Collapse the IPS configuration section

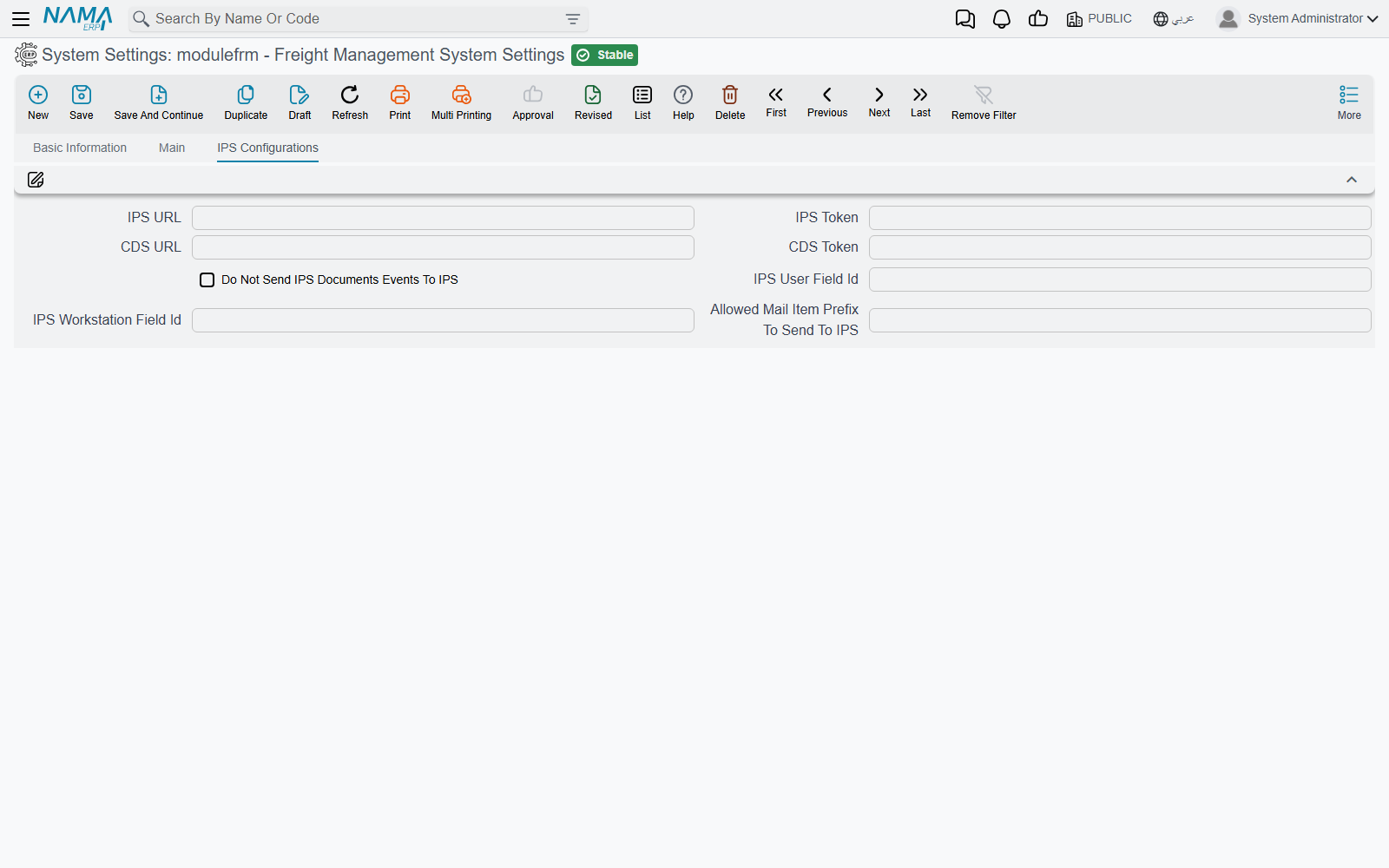tap(1352, 180)
